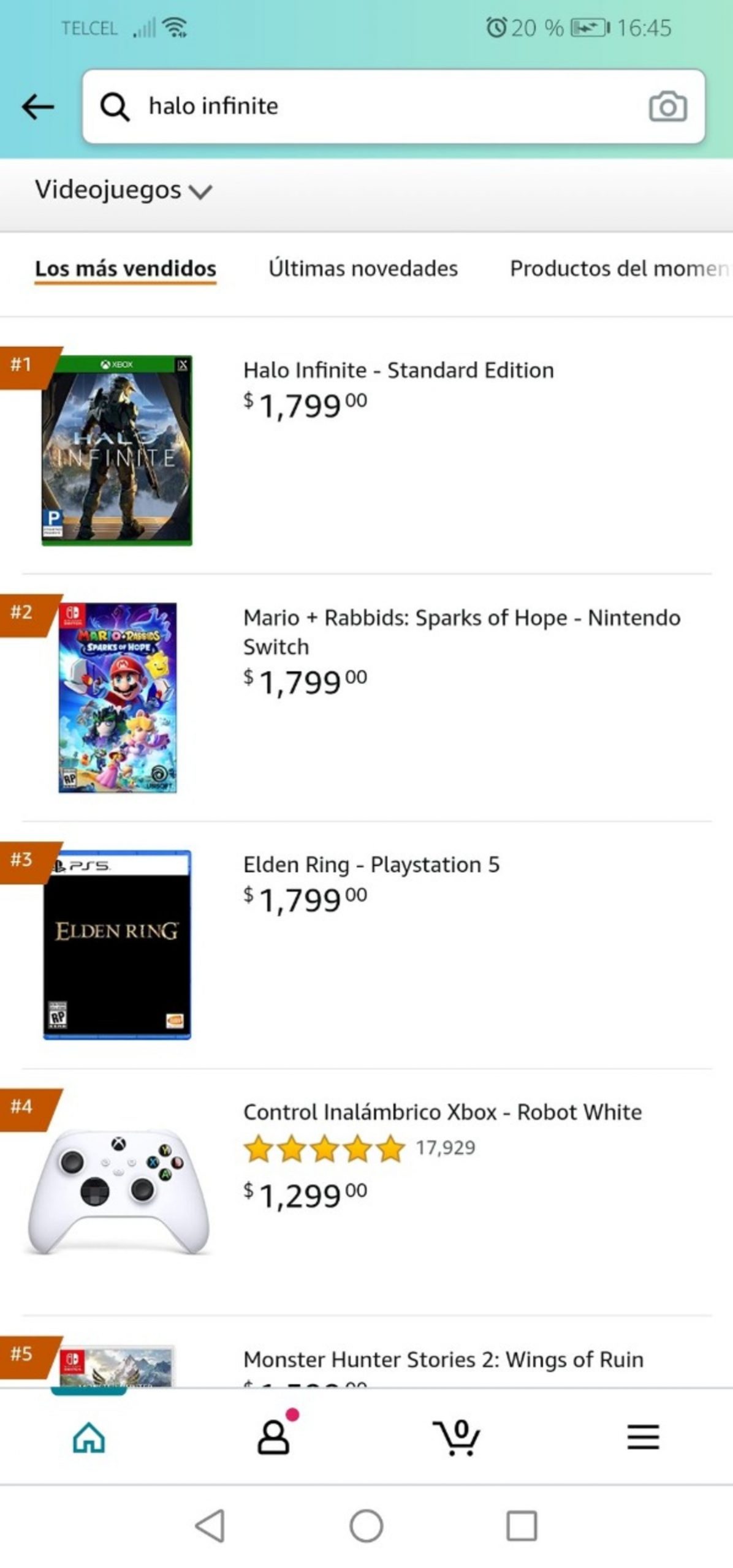Go to the Home tab icon
Viewport: 733px width, 1568px height.
click(x=89, y=1436)
